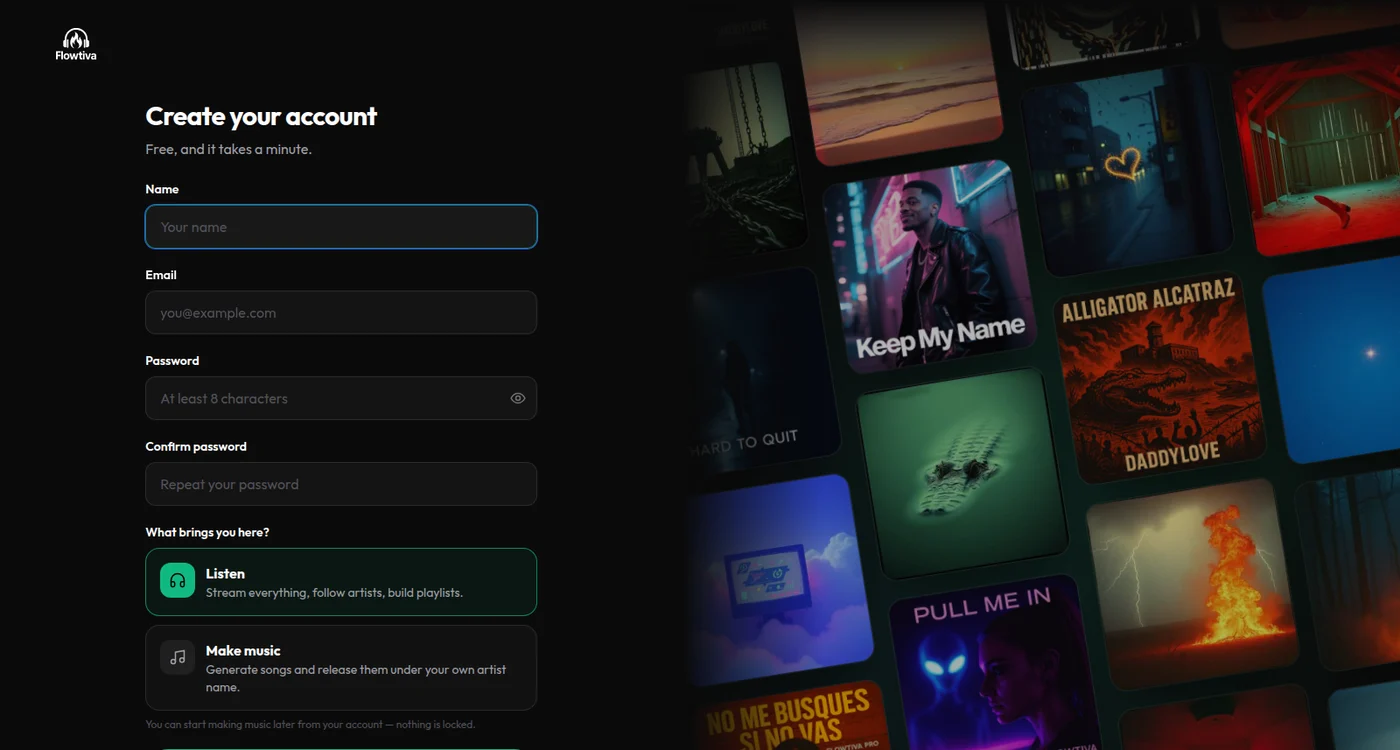Select the Password field
This screenshot has height=750, width=1400.
tap(341, 398)
